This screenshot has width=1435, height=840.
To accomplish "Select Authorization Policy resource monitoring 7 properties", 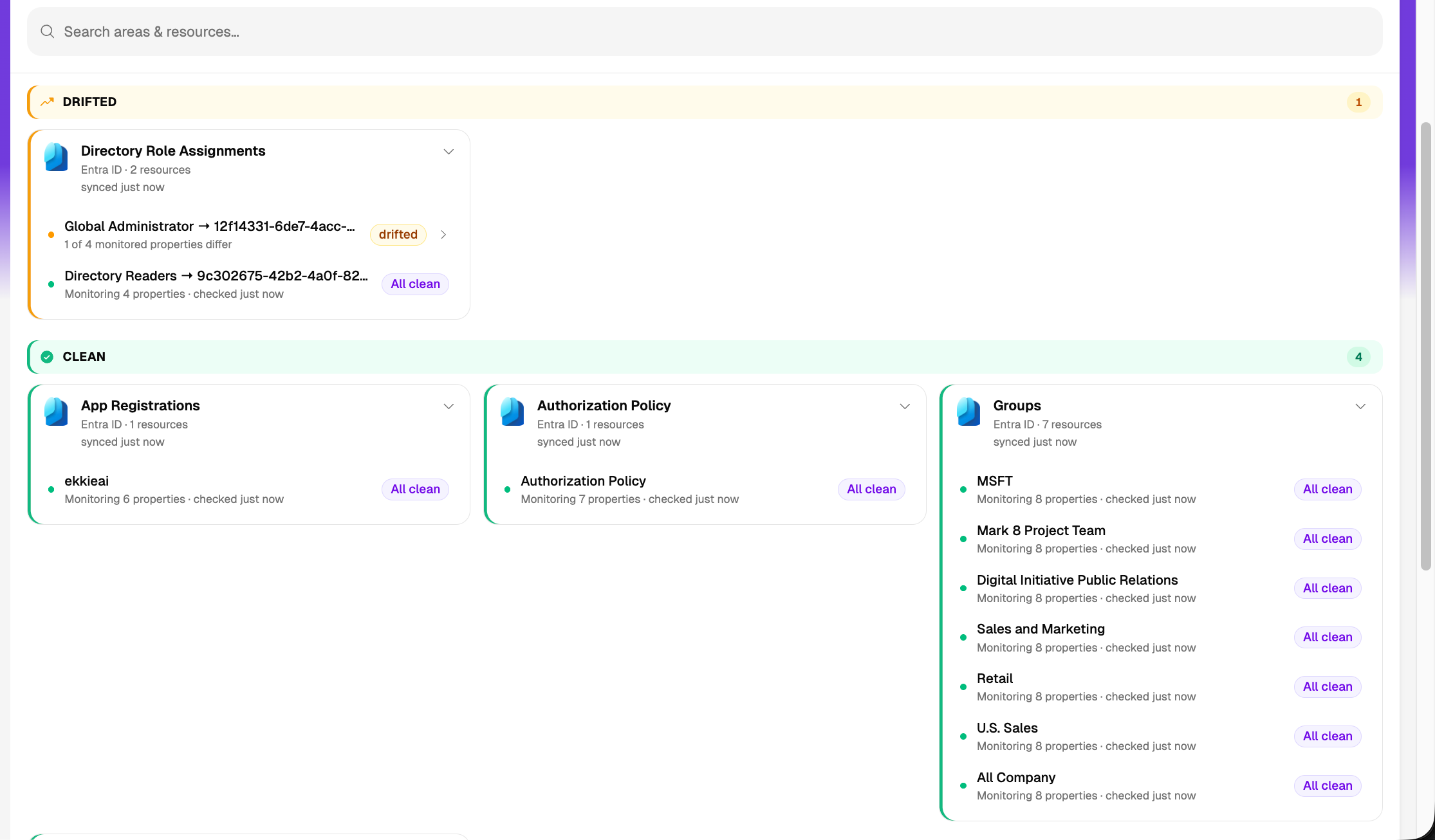I will tap(705, 489).
